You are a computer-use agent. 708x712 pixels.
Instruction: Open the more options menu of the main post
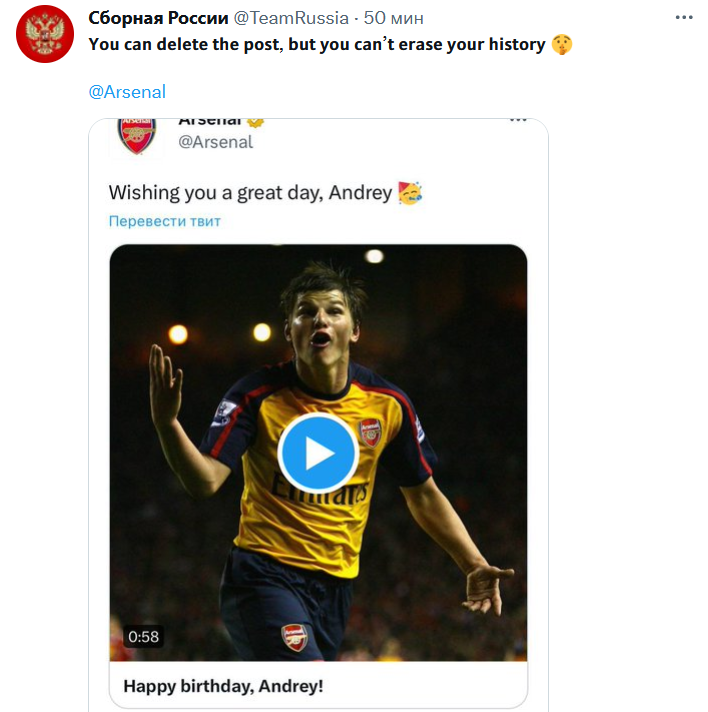(x=684, y=18)
